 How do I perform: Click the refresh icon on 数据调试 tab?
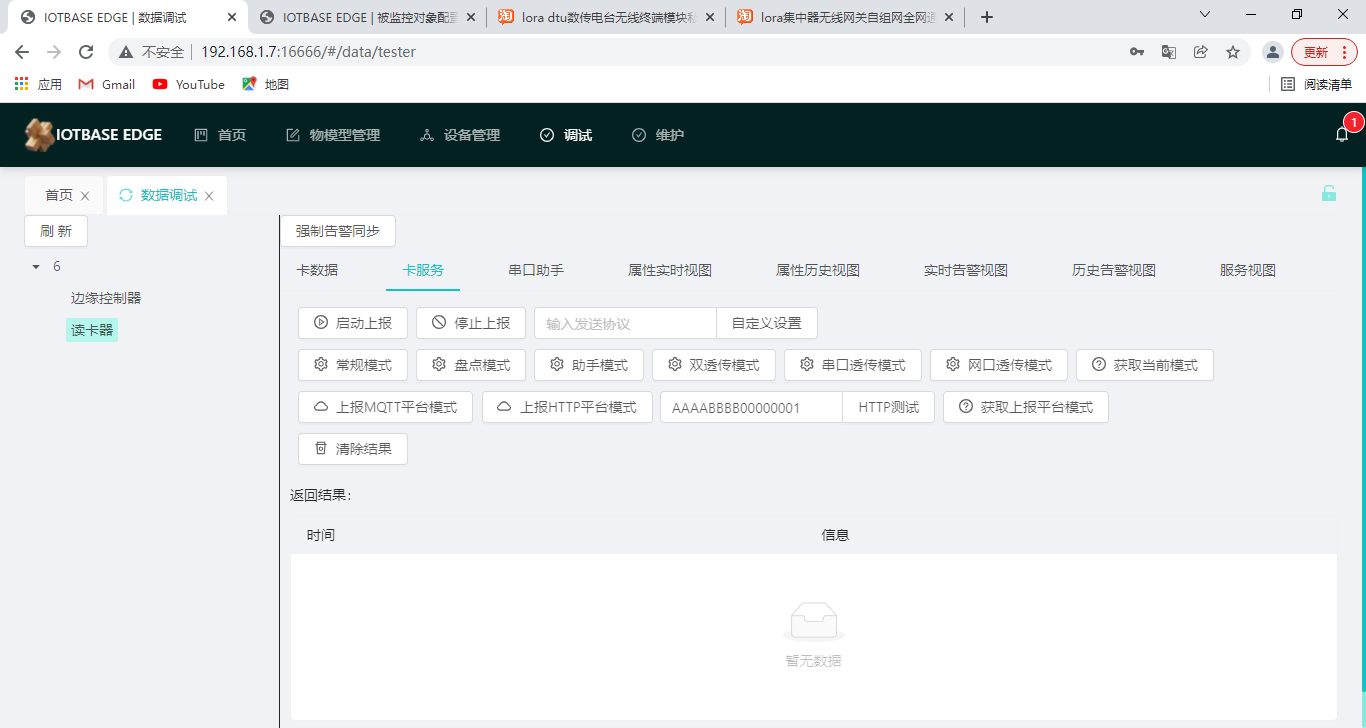(126, 196)
